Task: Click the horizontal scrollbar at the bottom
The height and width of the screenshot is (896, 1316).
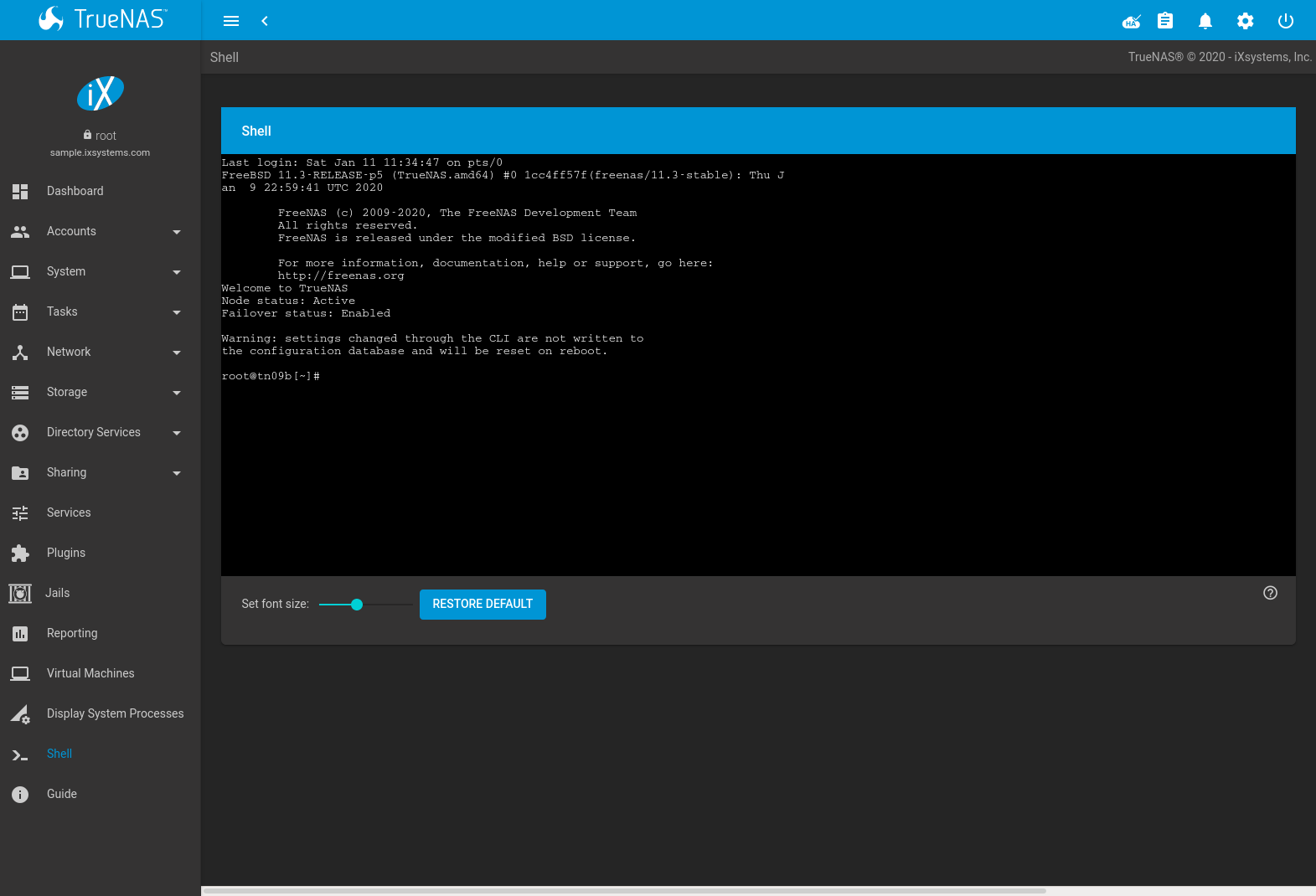Action: [x=624, y=891]
